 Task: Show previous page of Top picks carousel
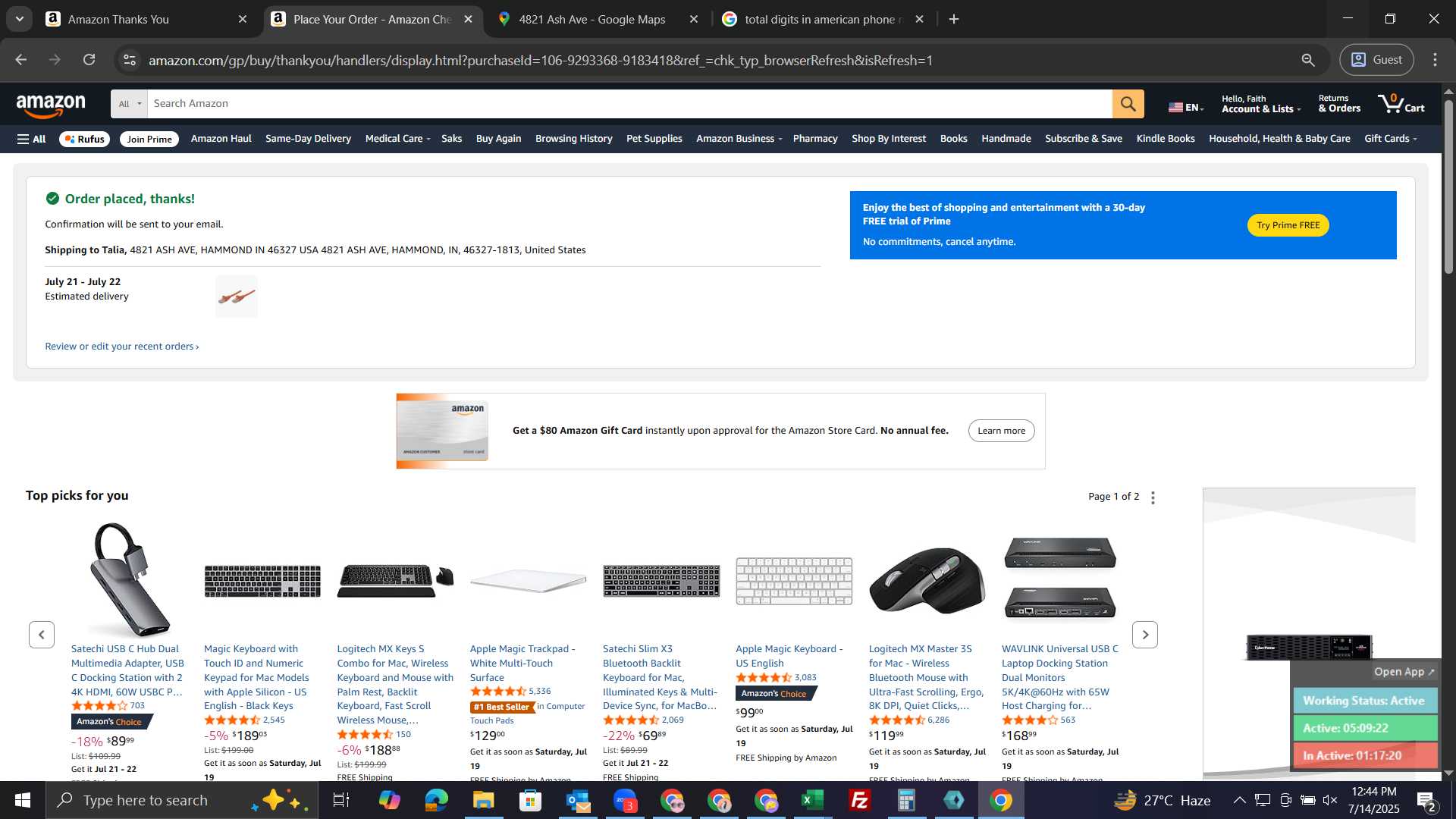(42, 635)
